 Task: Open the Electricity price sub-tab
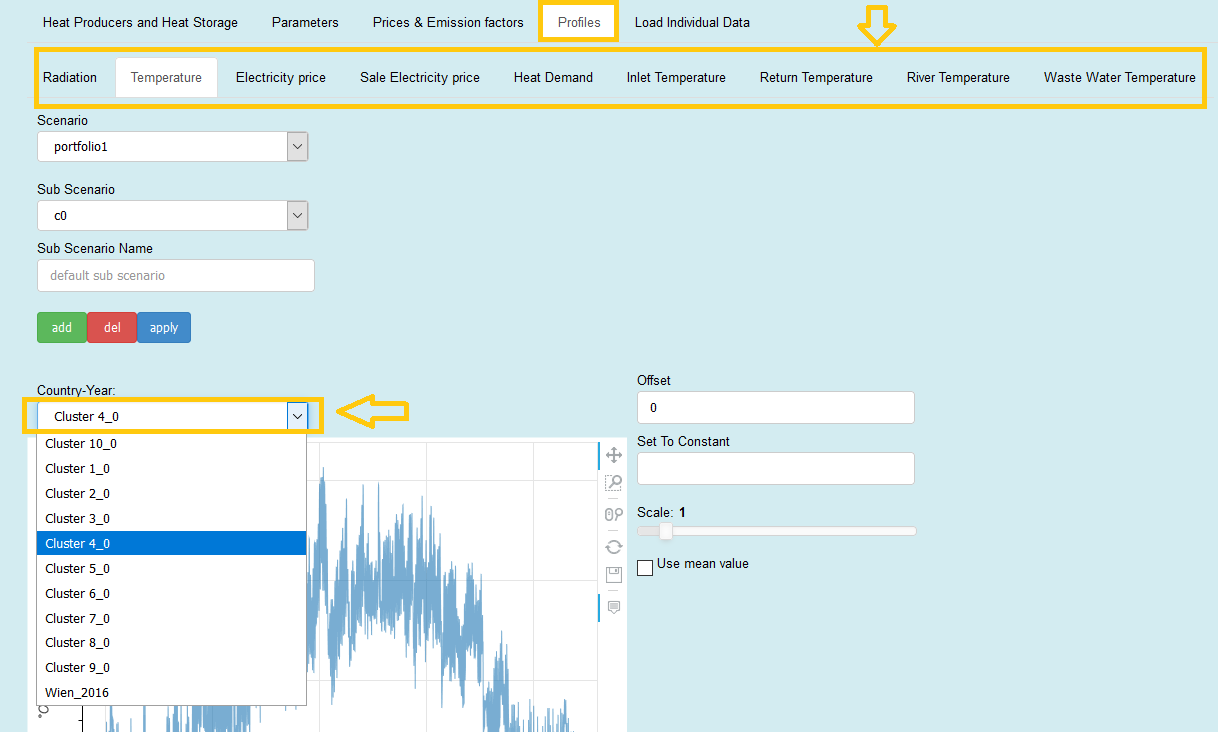(x=281, y=77)
